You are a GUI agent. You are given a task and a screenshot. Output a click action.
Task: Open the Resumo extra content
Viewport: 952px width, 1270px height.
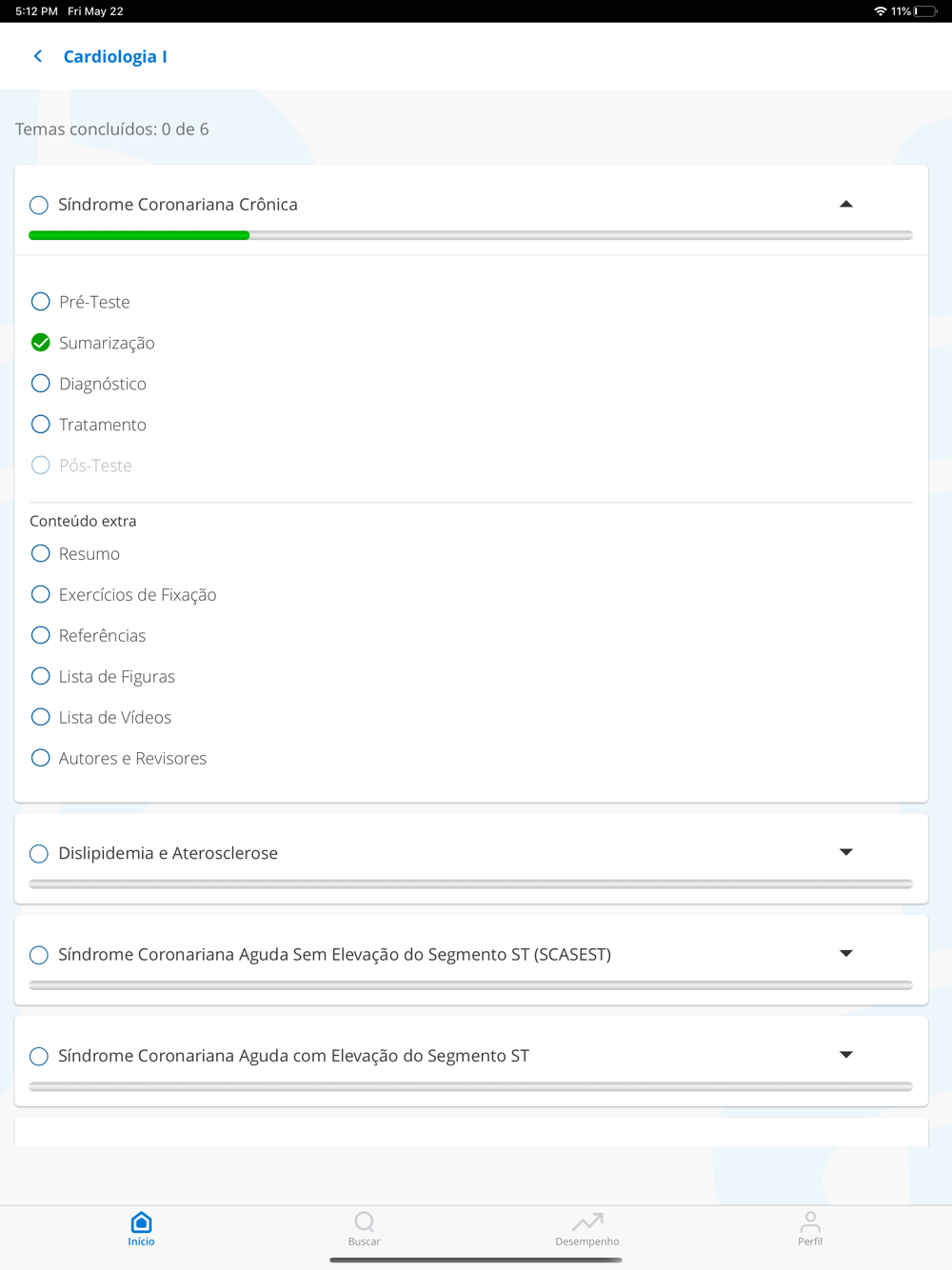(x=89, y=554)
